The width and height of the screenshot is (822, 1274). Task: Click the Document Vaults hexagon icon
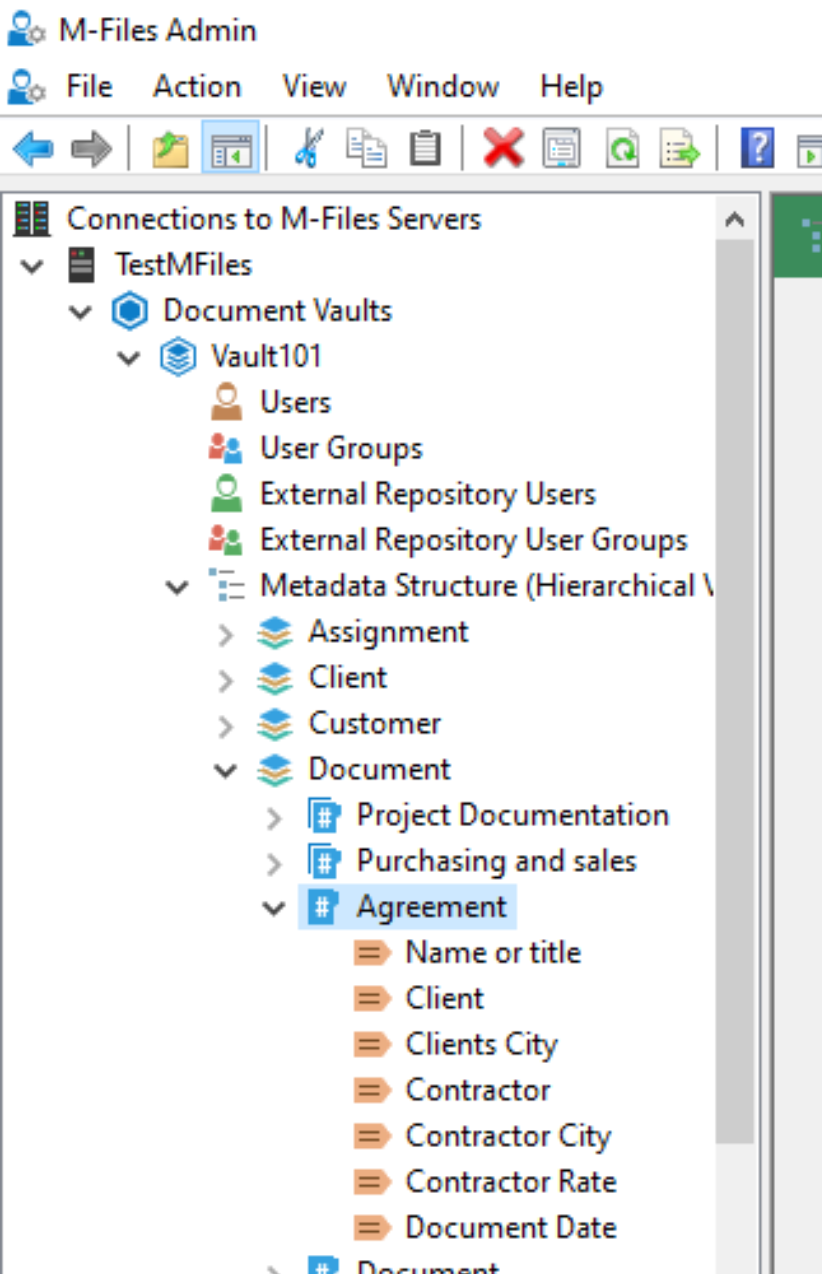click(129, 311)
